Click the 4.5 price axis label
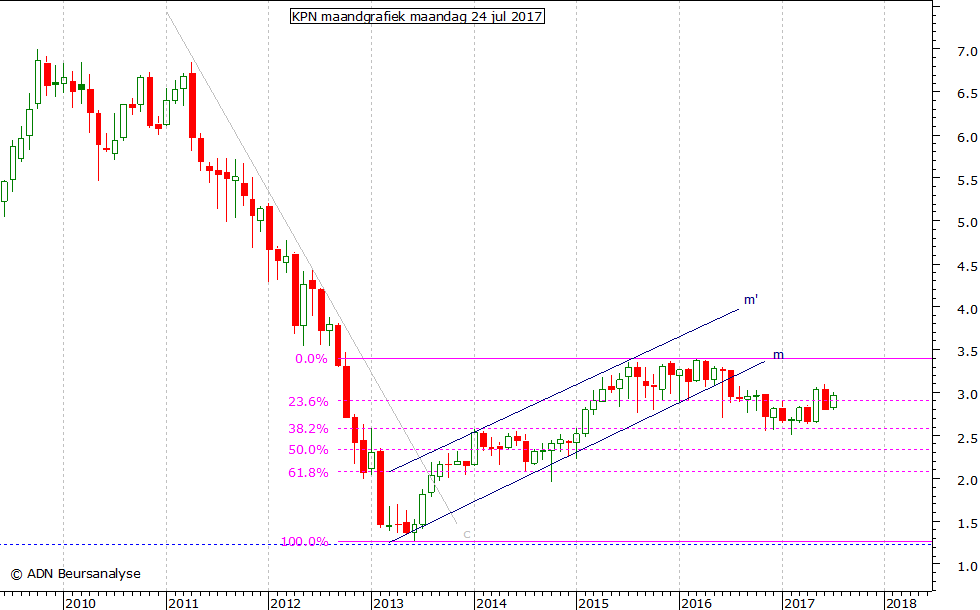Screen dimensions: 980x610 click(967, 267)
